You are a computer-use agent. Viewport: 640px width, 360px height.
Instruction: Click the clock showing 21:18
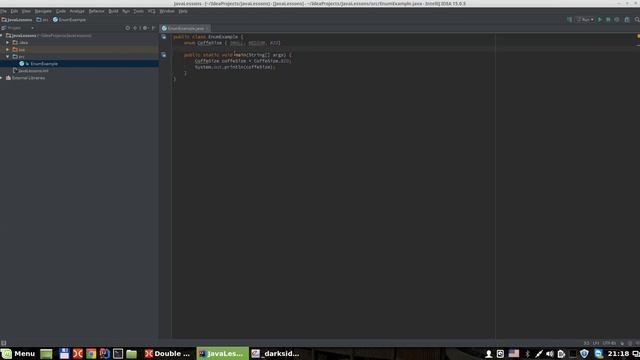618,353
